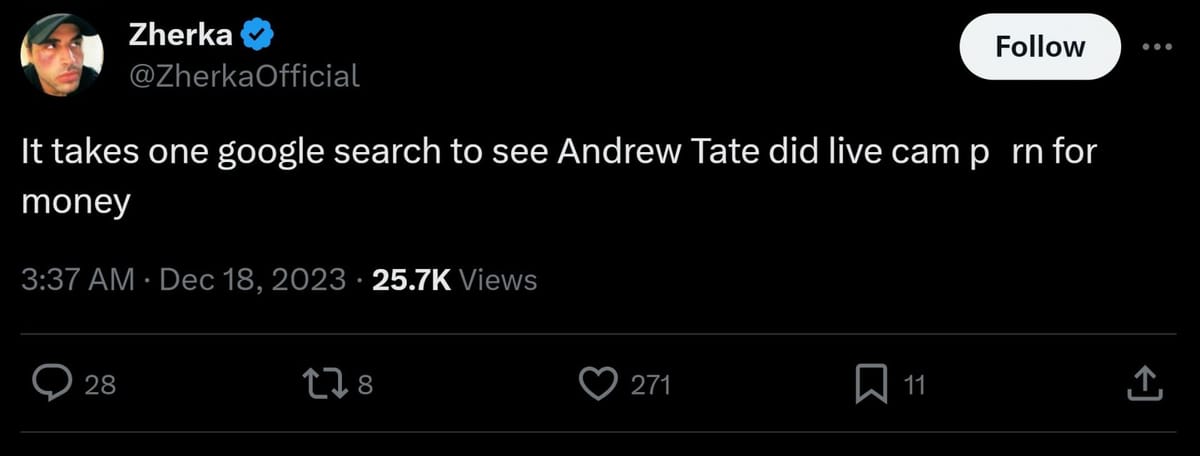Viewport: 1200px width, 456px height.
Task: Like the tweet with the heart icon
Action: [600, 384]
